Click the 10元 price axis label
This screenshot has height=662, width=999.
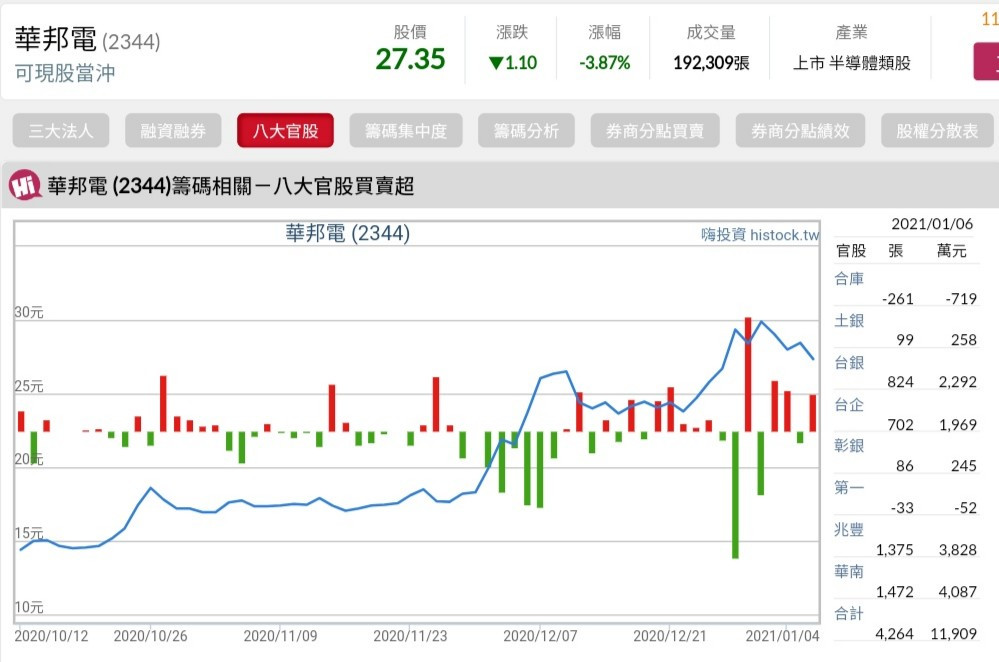(x=29, y=607)
